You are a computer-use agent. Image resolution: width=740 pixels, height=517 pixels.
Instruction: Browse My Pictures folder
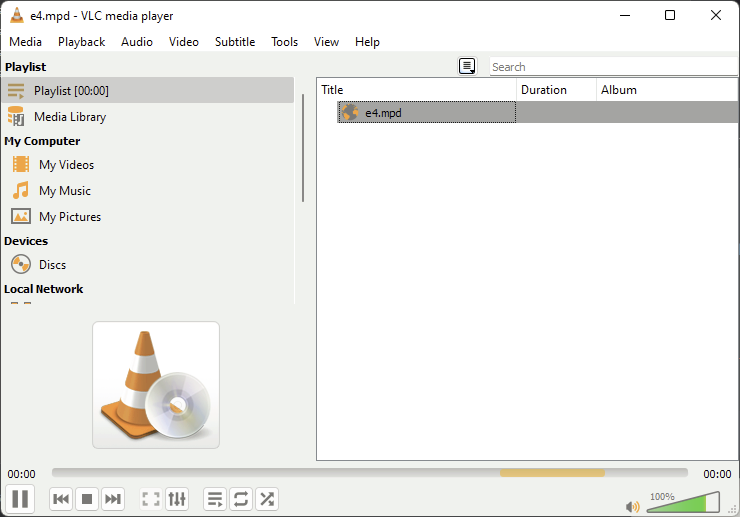coord(148,216)
